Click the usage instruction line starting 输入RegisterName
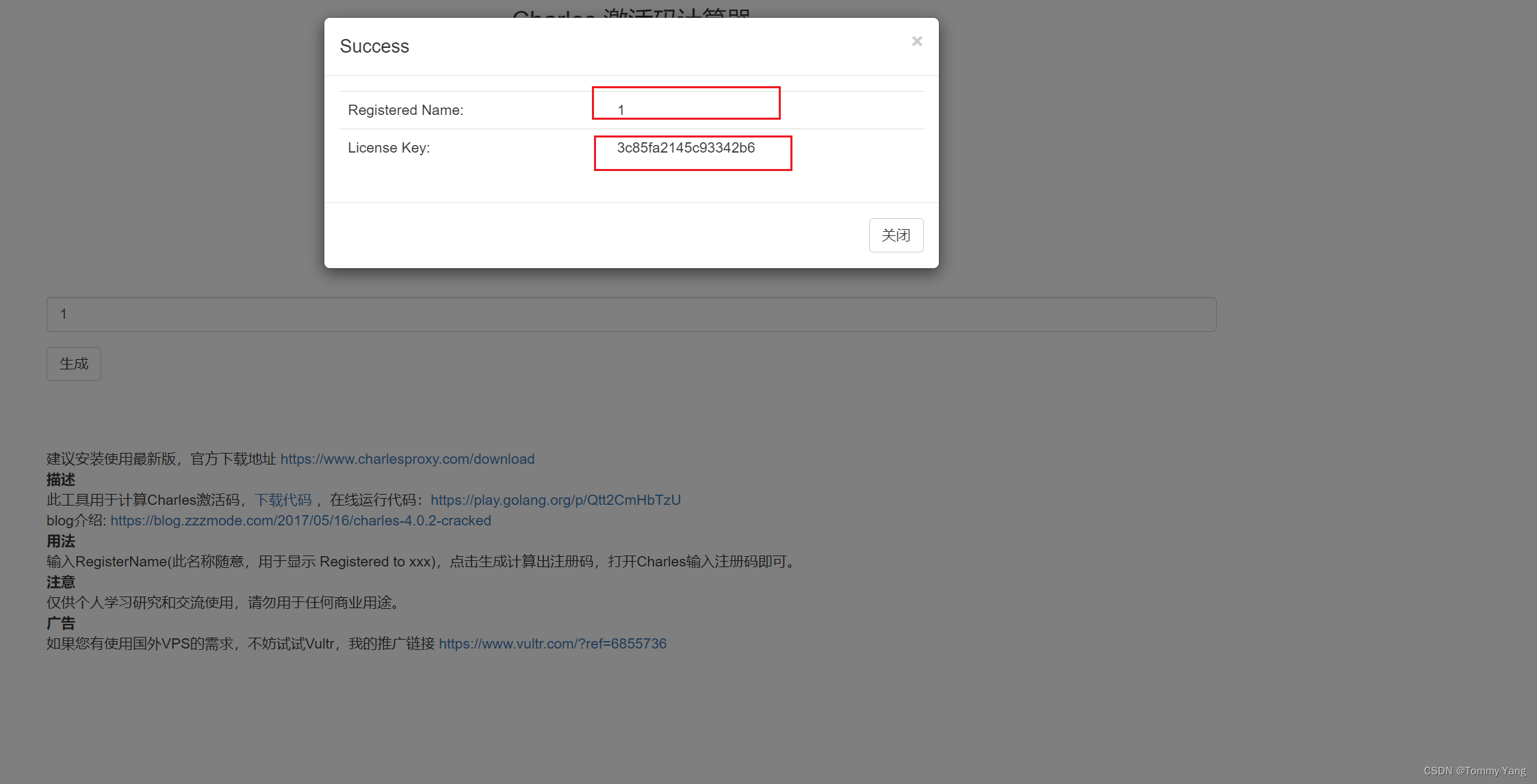 [x=422, y=562]
